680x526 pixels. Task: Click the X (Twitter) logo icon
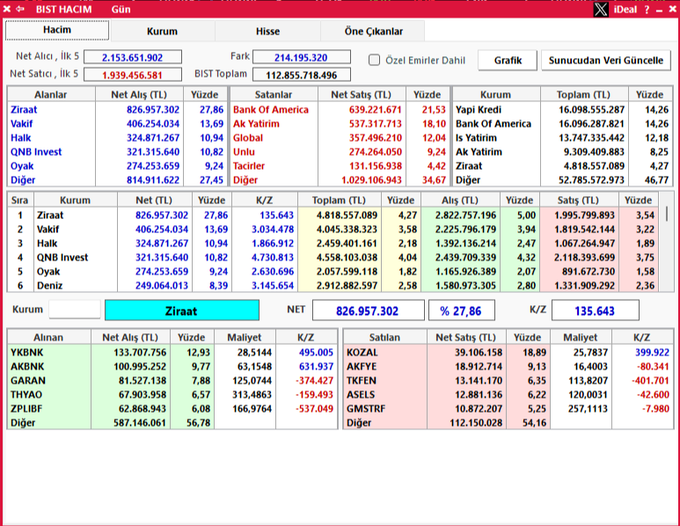coord(601,9)
